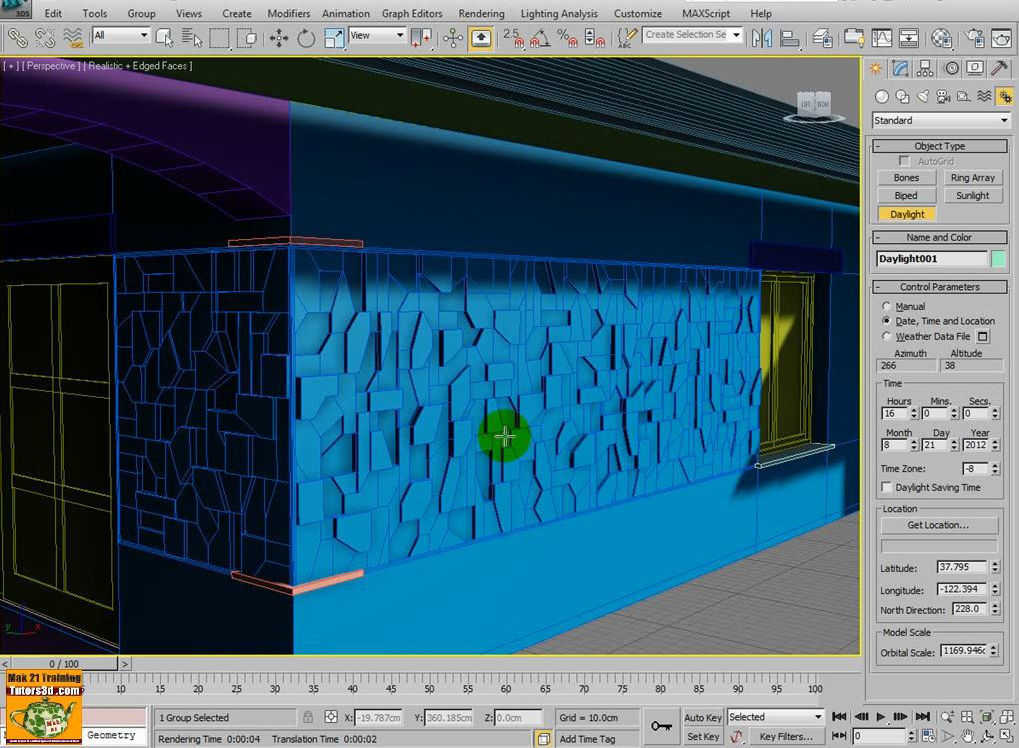
Task: Expand the View coordinate system dropdown
Action: click(376, 36)
